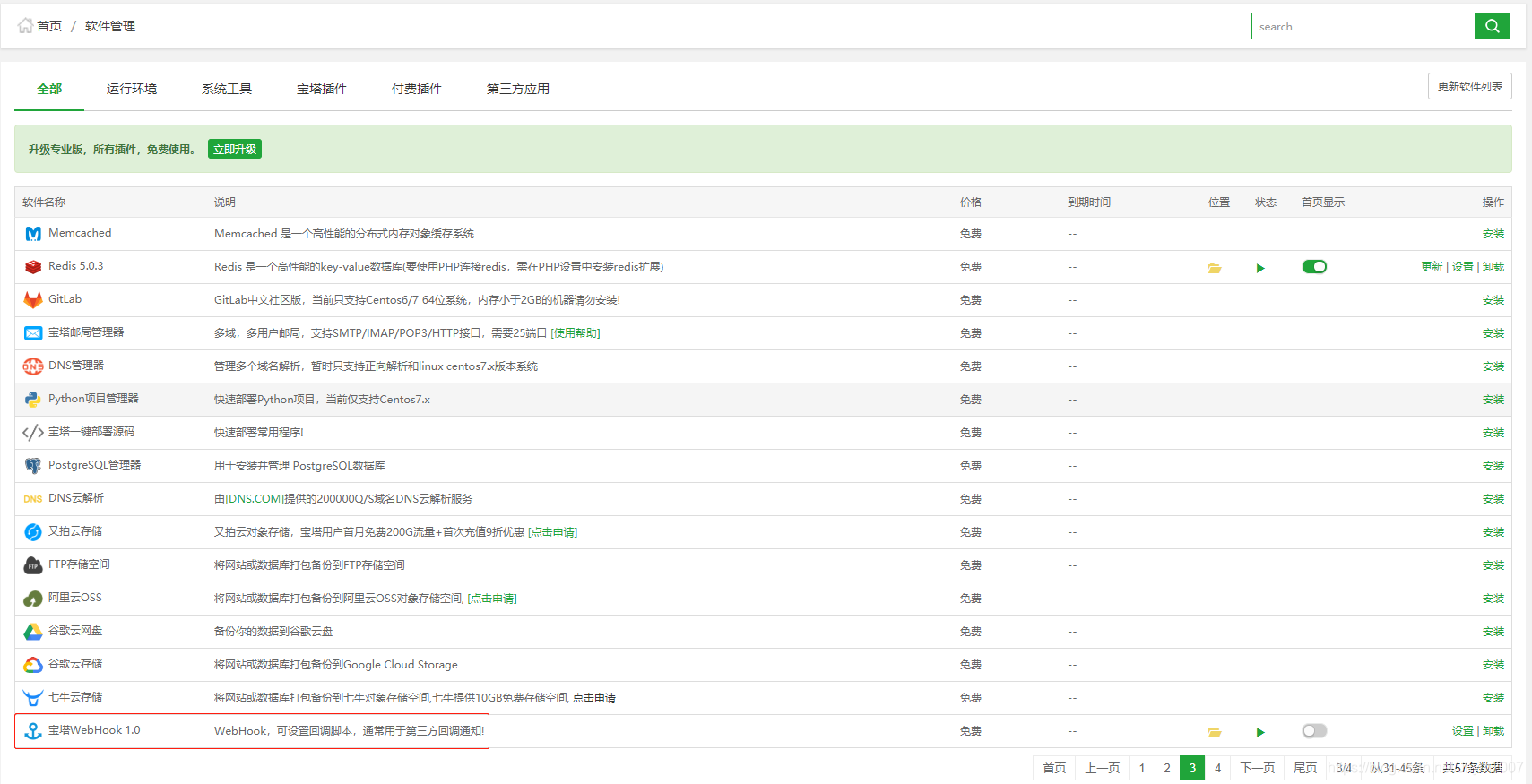Image resolution: width=1532 pixels, height=784 pixels.
Task: Click the Redis running status play icon
Action: tap(1260, 268)
